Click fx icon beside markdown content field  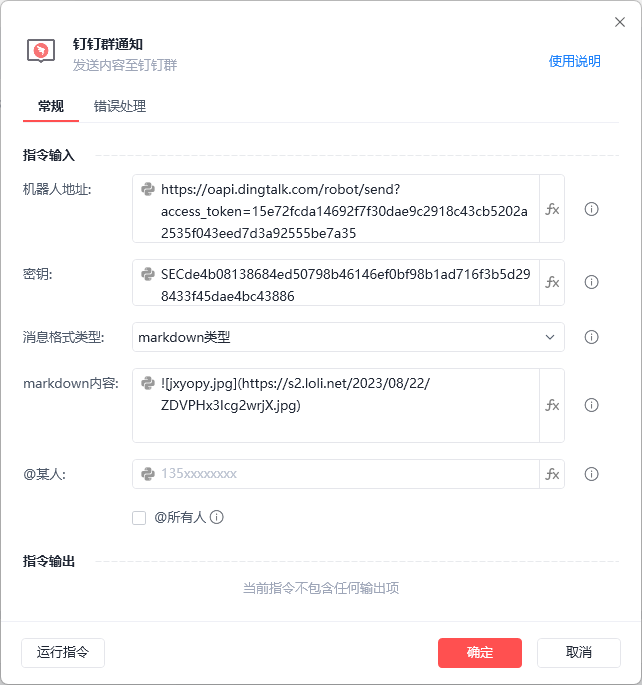pyautogui.click(x=552, y=405)
